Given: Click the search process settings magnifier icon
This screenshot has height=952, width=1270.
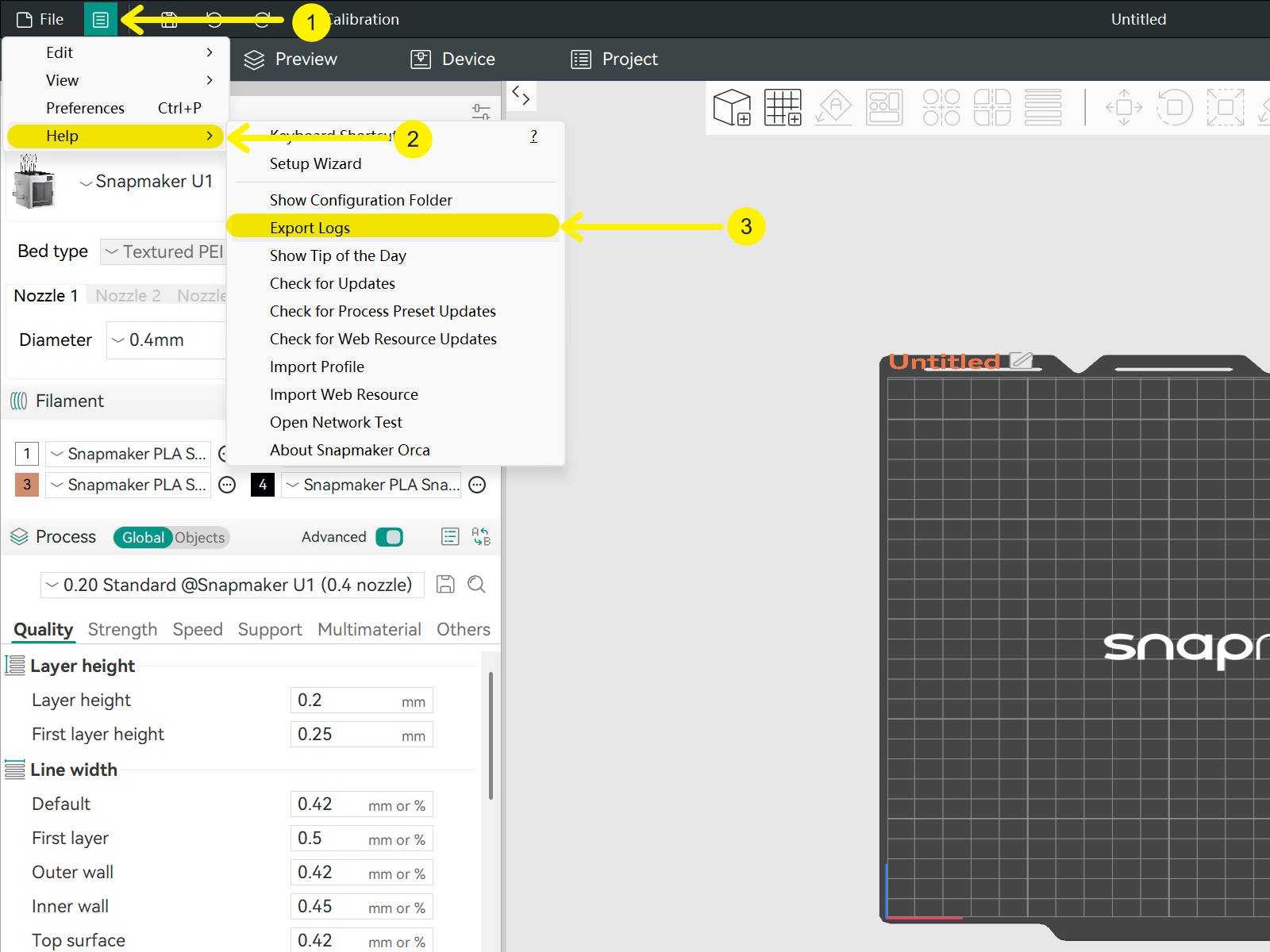Looking at the screenshot, I should click(x=476, y=585).
